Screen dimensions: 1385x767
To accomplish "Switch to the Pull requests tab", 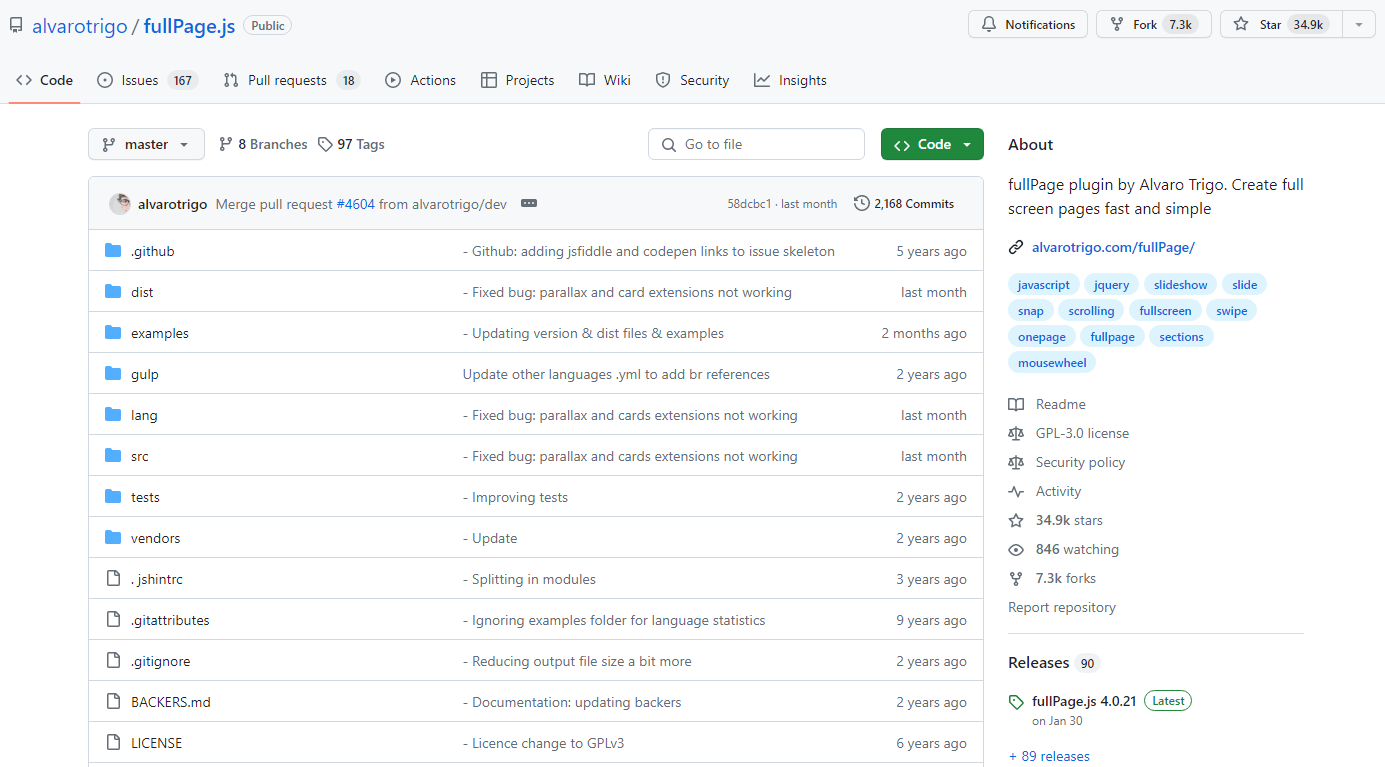I will coord(290,80).
